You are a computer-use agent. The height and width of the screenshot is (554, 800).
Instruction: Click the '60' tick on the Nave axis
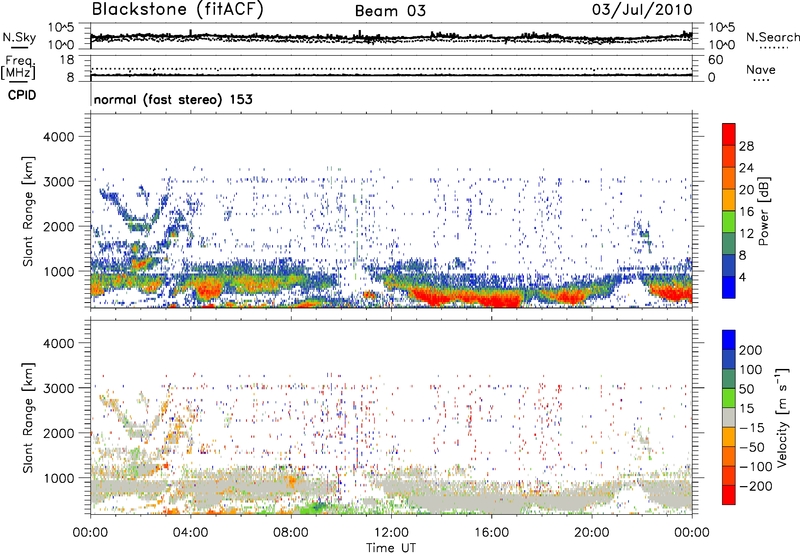tap(715, 60)
